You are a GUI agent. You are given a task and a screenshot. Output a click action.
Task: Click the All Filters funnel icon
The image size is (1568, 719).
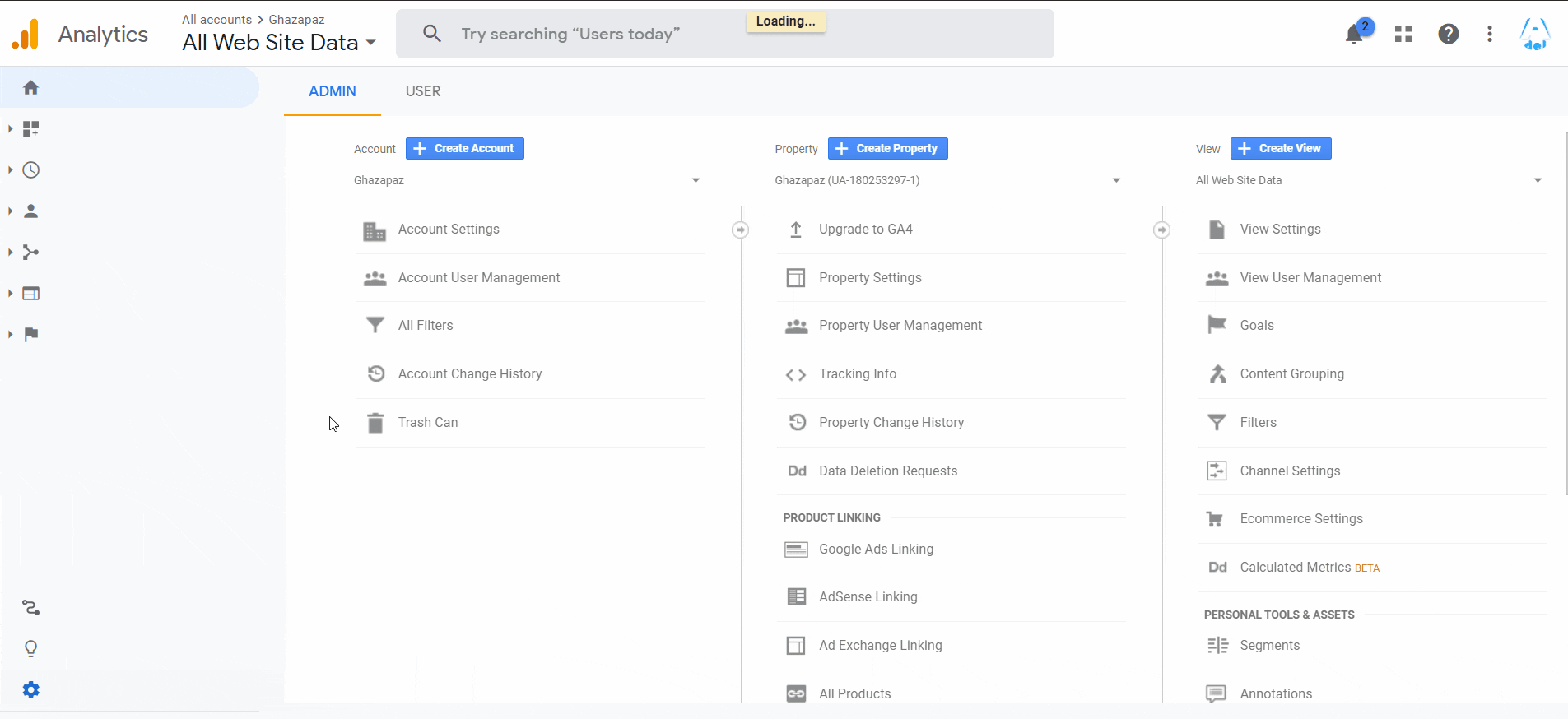coord(375,325)
